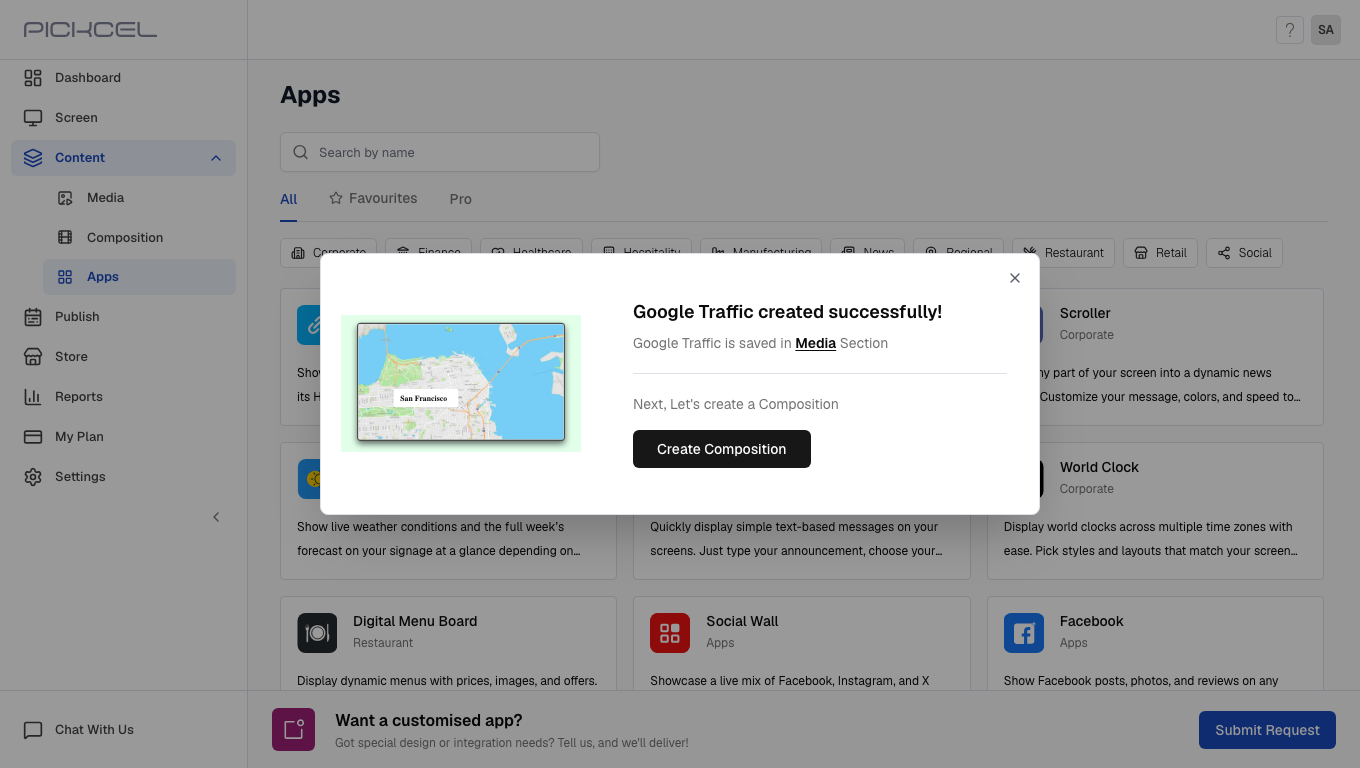Switch to the Pro tab
This screenshot has width=1360, height=768.
461,199
